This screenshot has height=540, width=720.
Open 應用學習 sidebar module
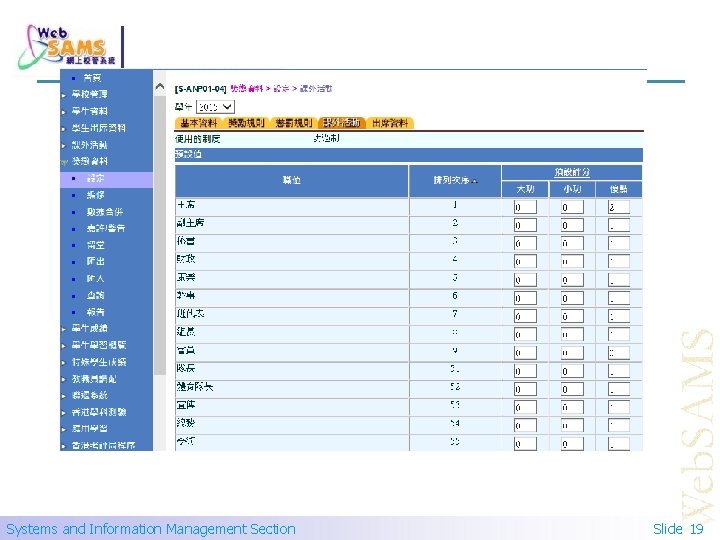pos(90,429)
